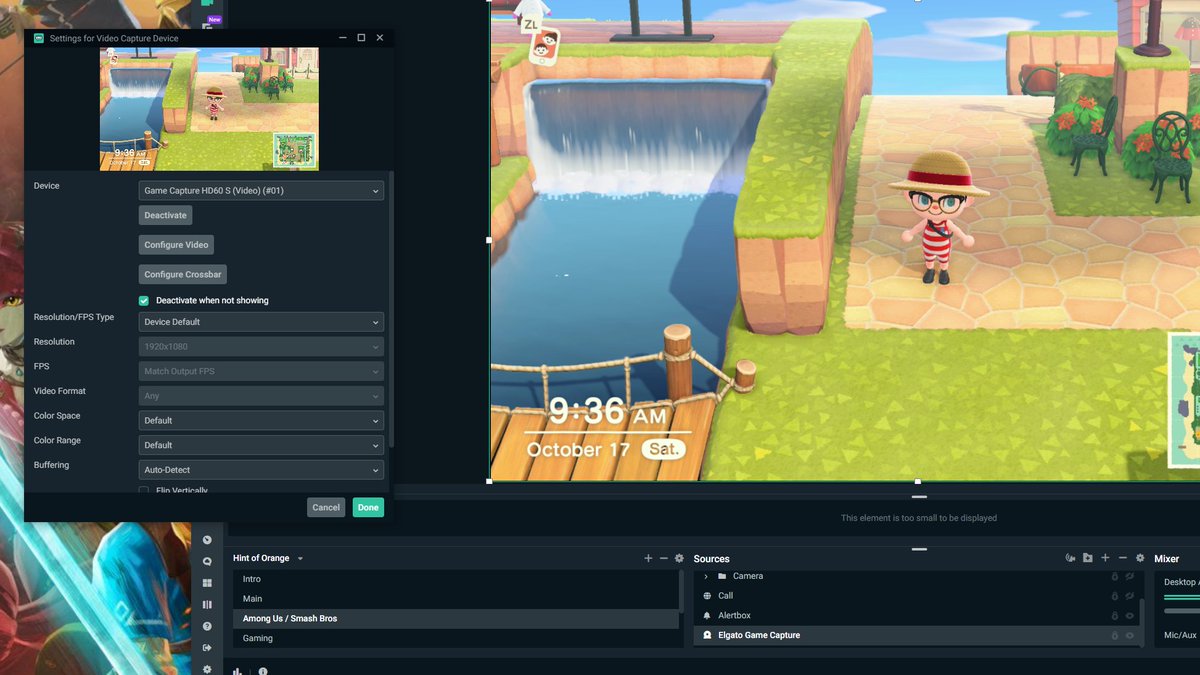Viewport: 1200px width, 675px height.
Task: Show the hidden Camera folder source
Action: coord(1130,576)
